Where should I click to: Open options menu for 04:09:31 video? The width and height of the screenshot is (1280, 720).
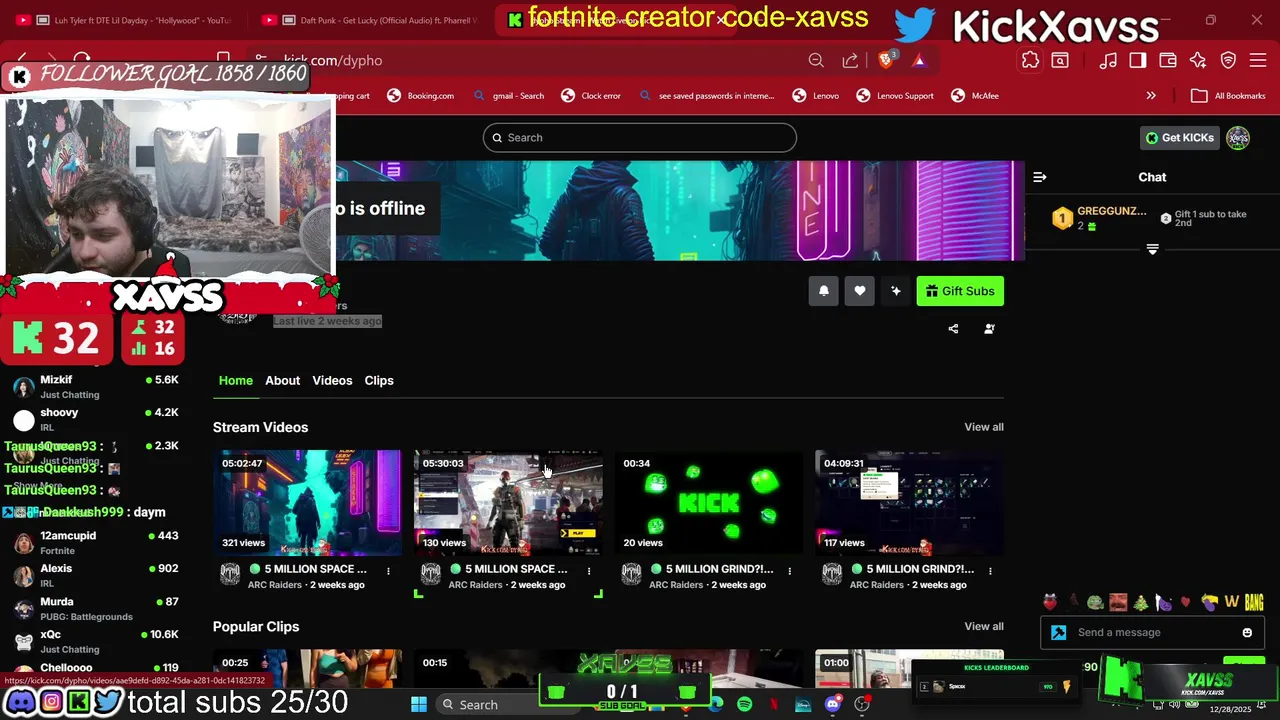point(990,571)
